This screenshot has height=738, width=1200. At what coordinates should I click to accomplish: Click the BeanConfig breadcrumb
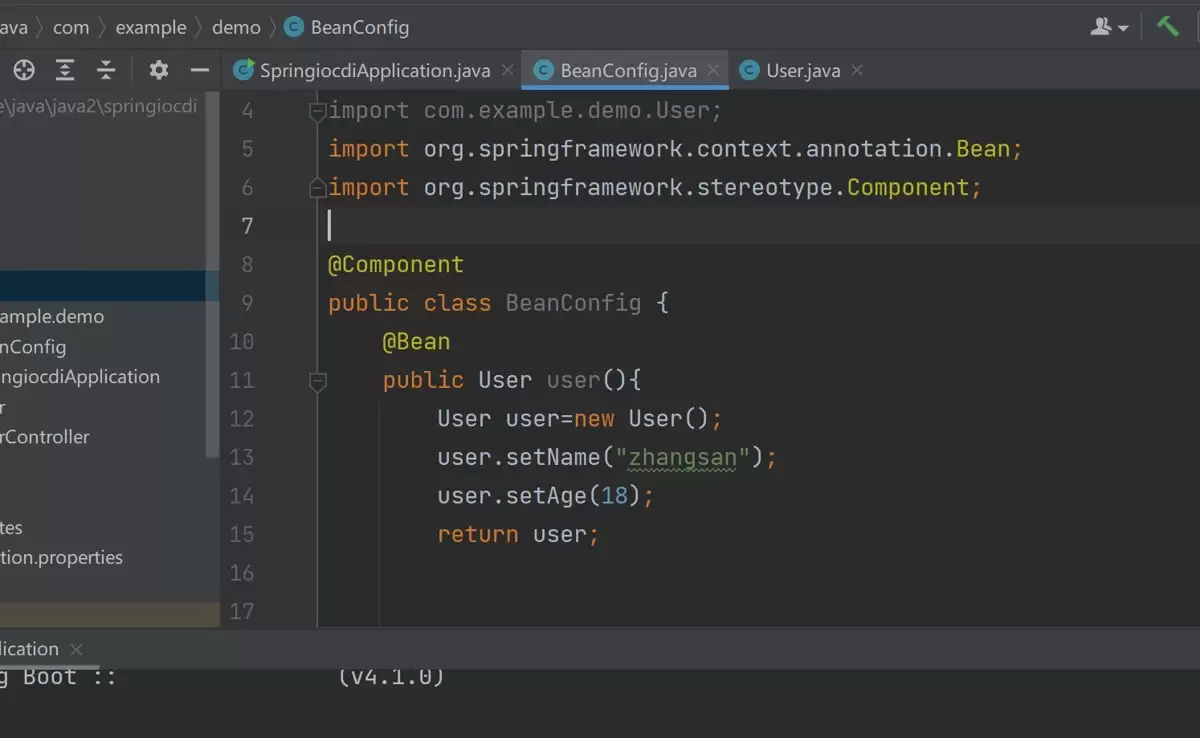coord(347,27)
